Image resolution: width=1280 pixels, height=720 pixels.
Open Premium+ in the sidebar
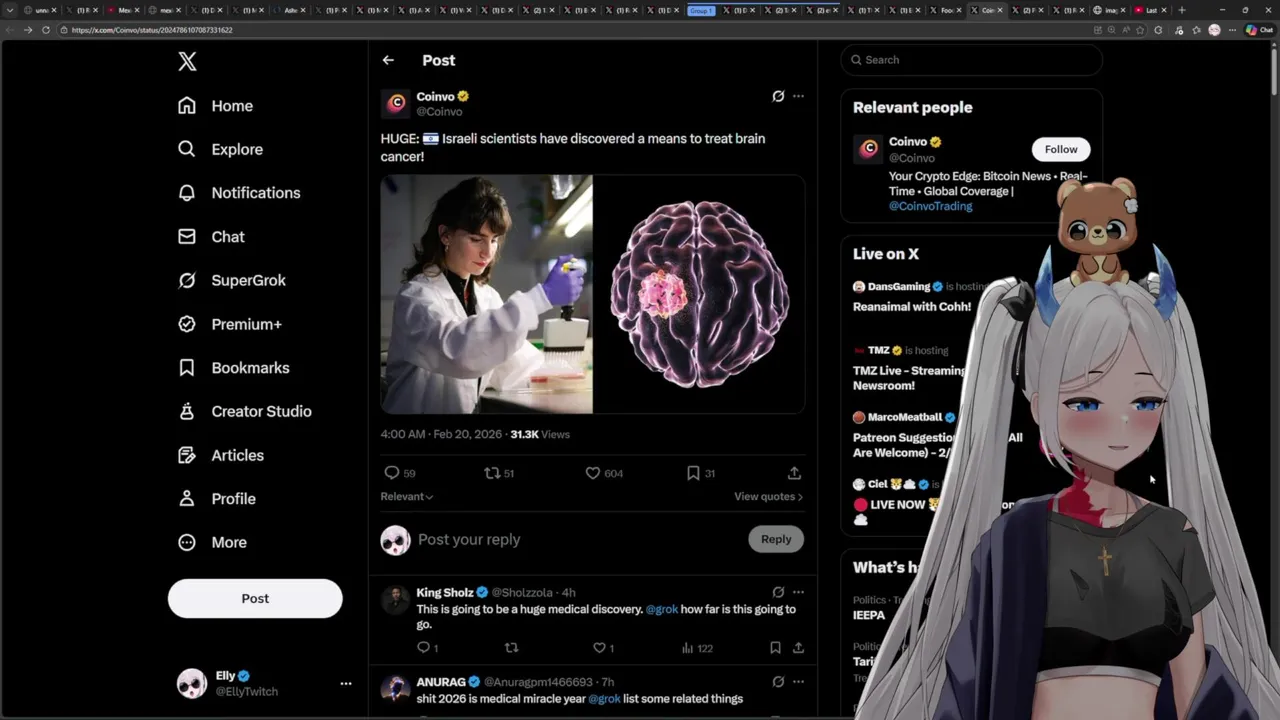230,324
